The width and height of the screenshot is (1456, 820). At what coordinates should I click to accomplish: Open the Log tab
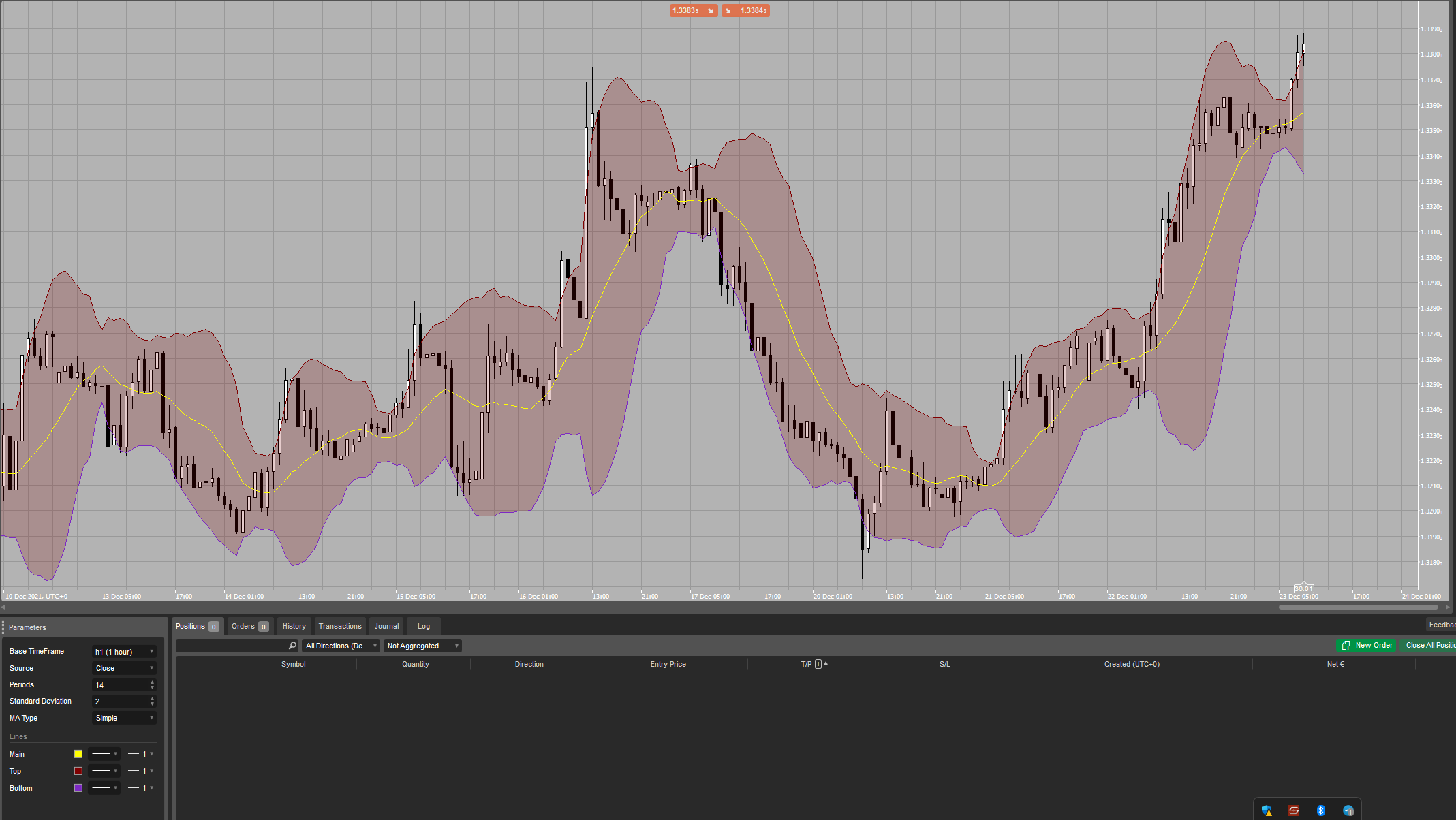[x=424, y=626]
